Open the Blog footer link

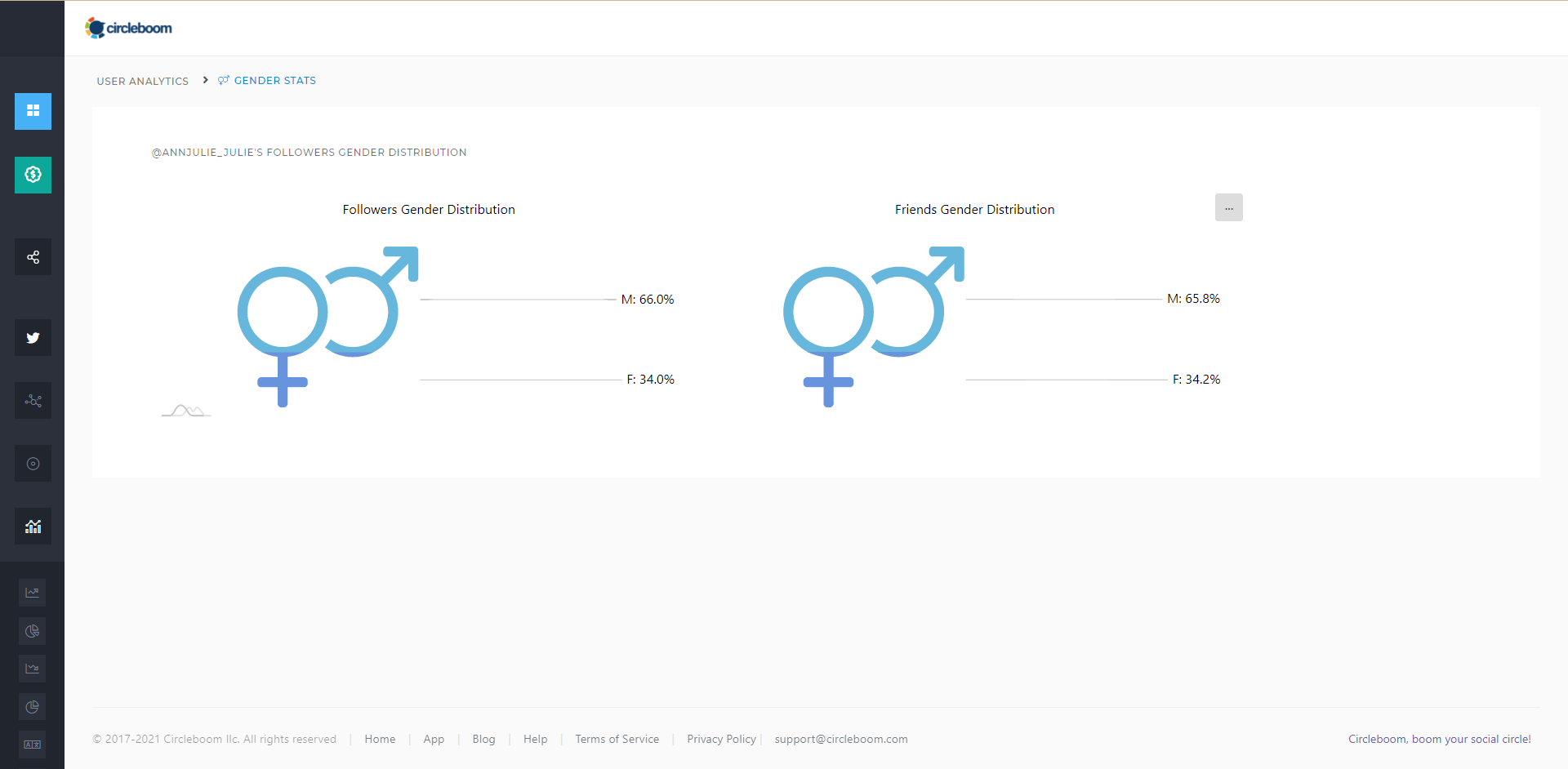point(483,739)
